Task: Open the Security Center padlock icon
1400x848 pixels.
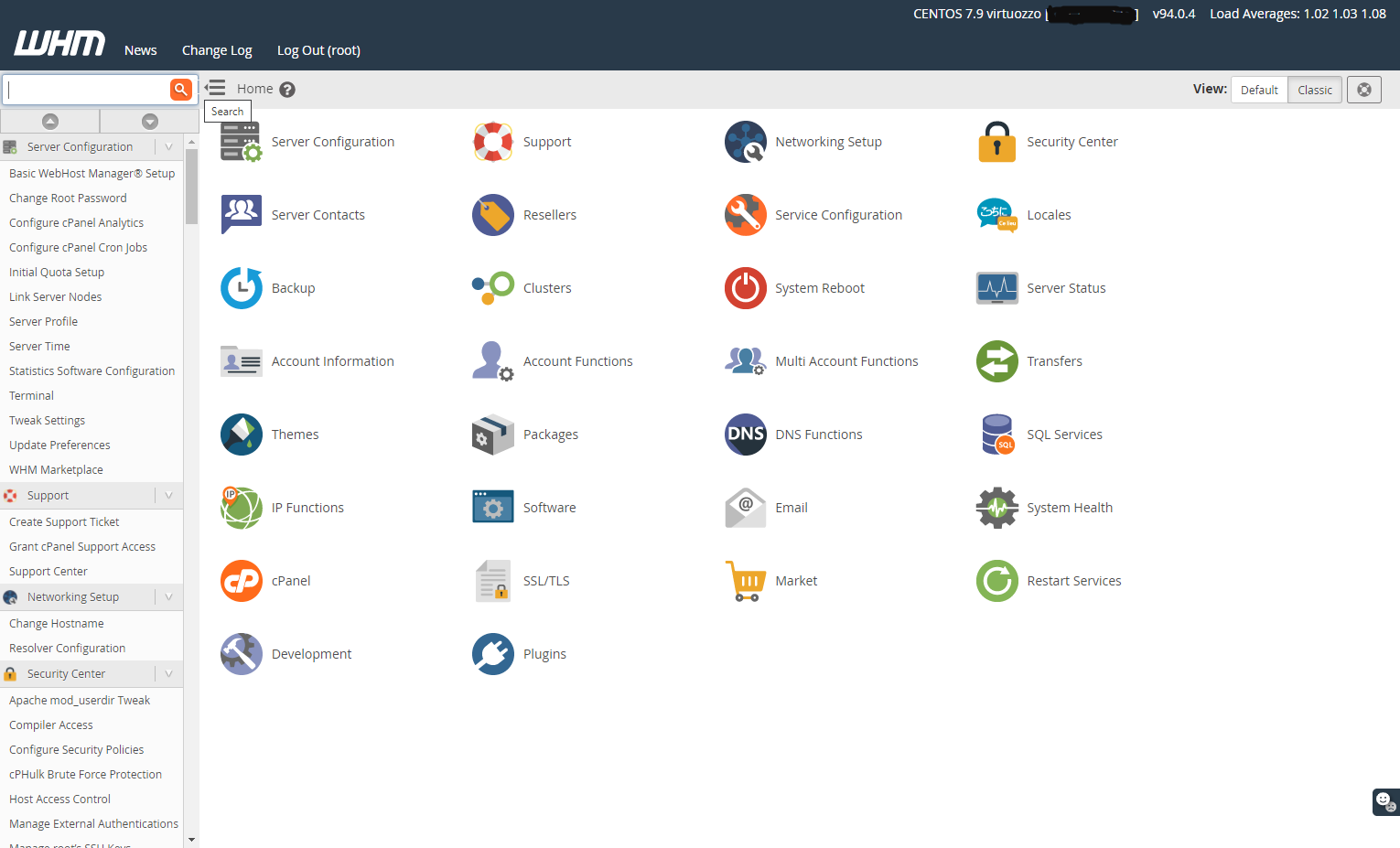Action: tap(996, 142)
